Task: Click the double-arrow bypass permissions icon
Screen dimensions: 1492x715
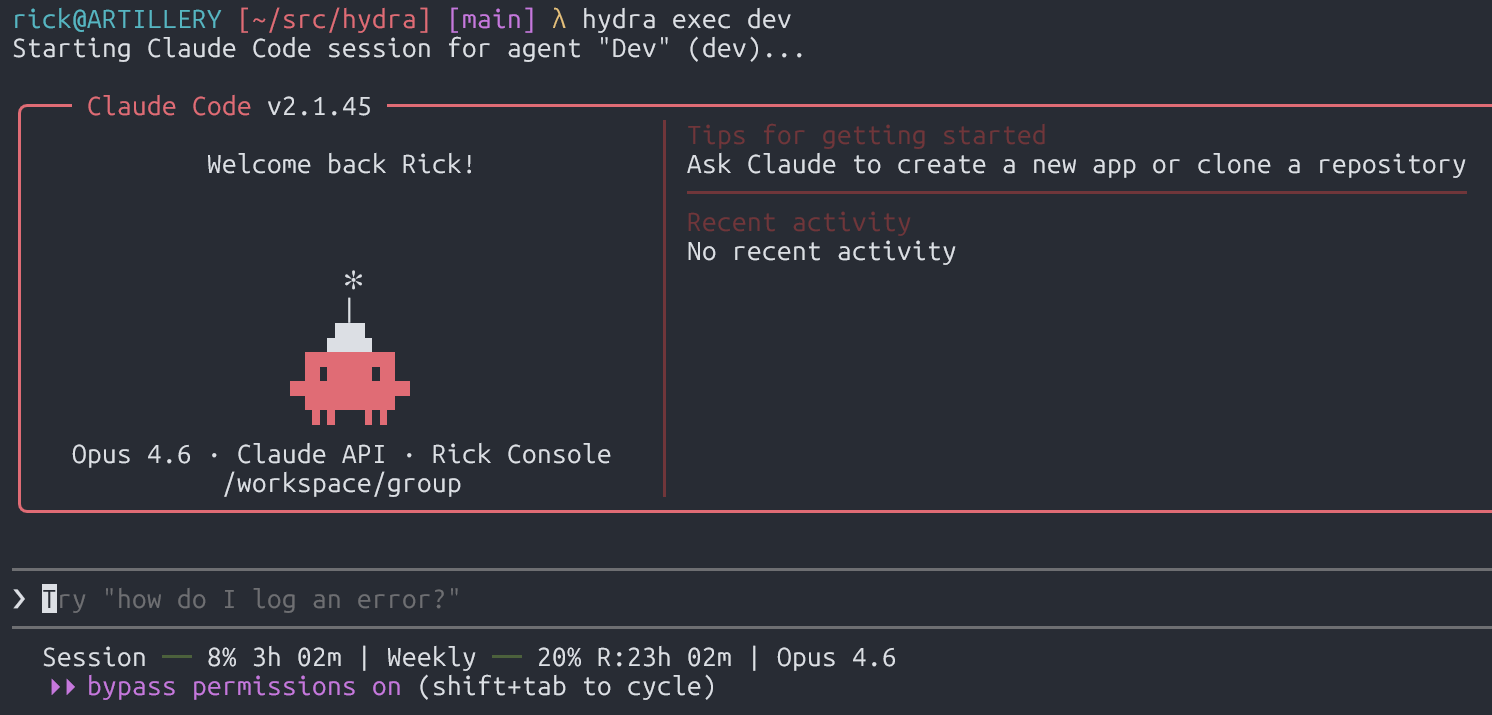Action: coord(63,687)
